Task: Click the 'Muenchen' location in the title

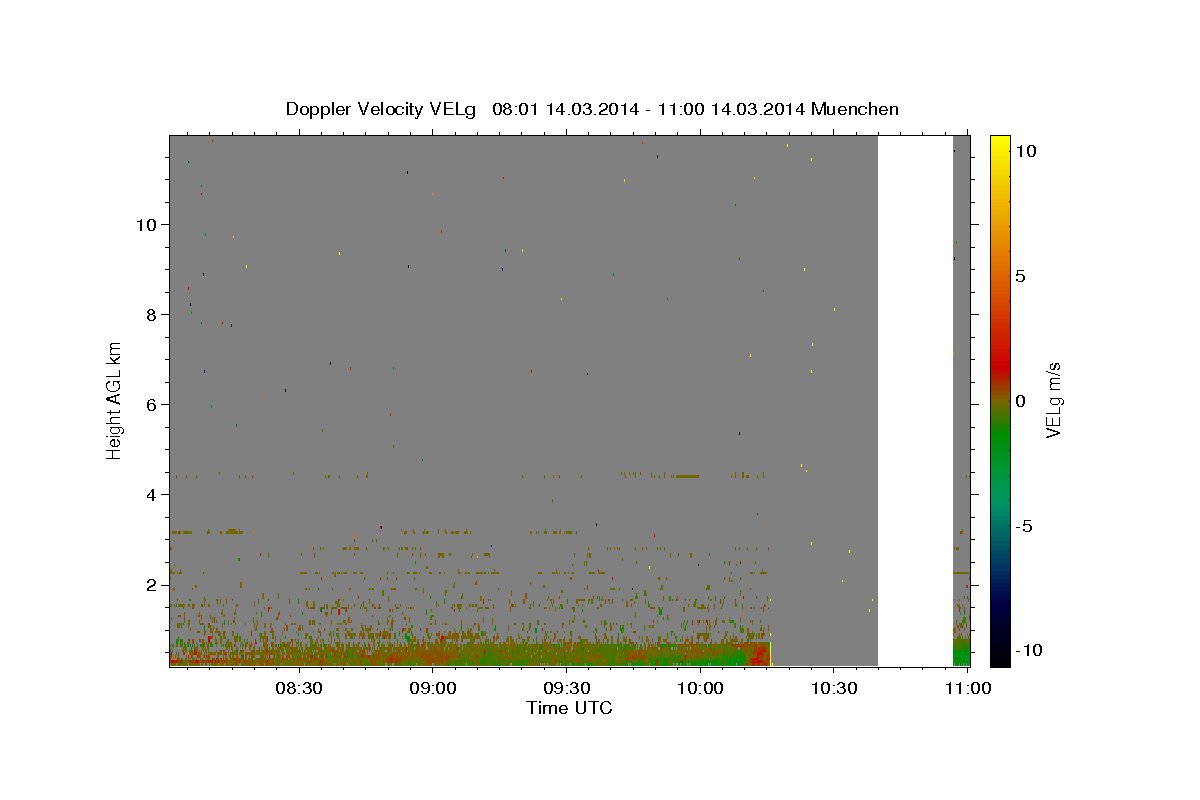Action: pos(855,109)
